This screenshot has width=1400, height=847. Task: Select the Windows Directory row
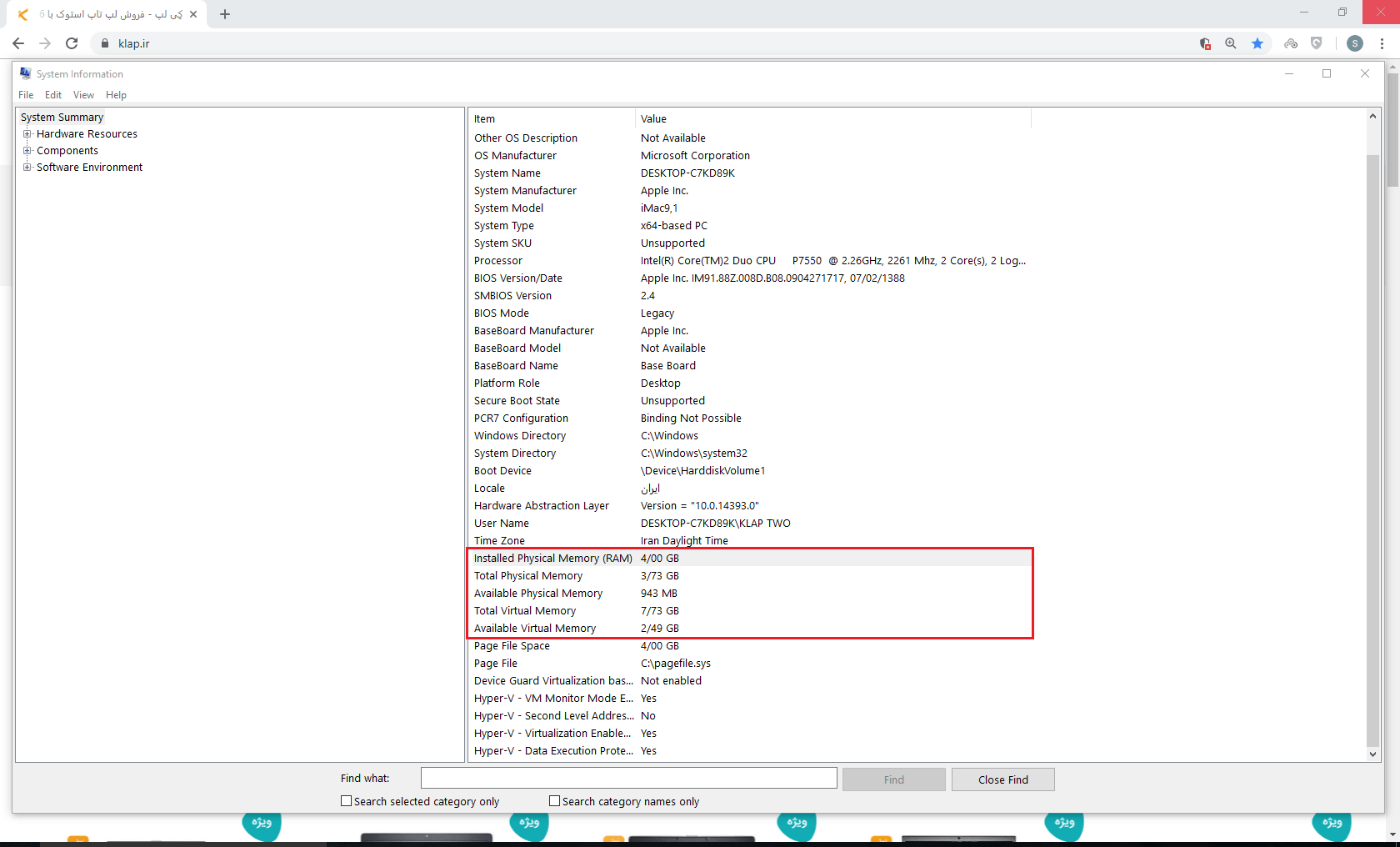coord(750,436)
